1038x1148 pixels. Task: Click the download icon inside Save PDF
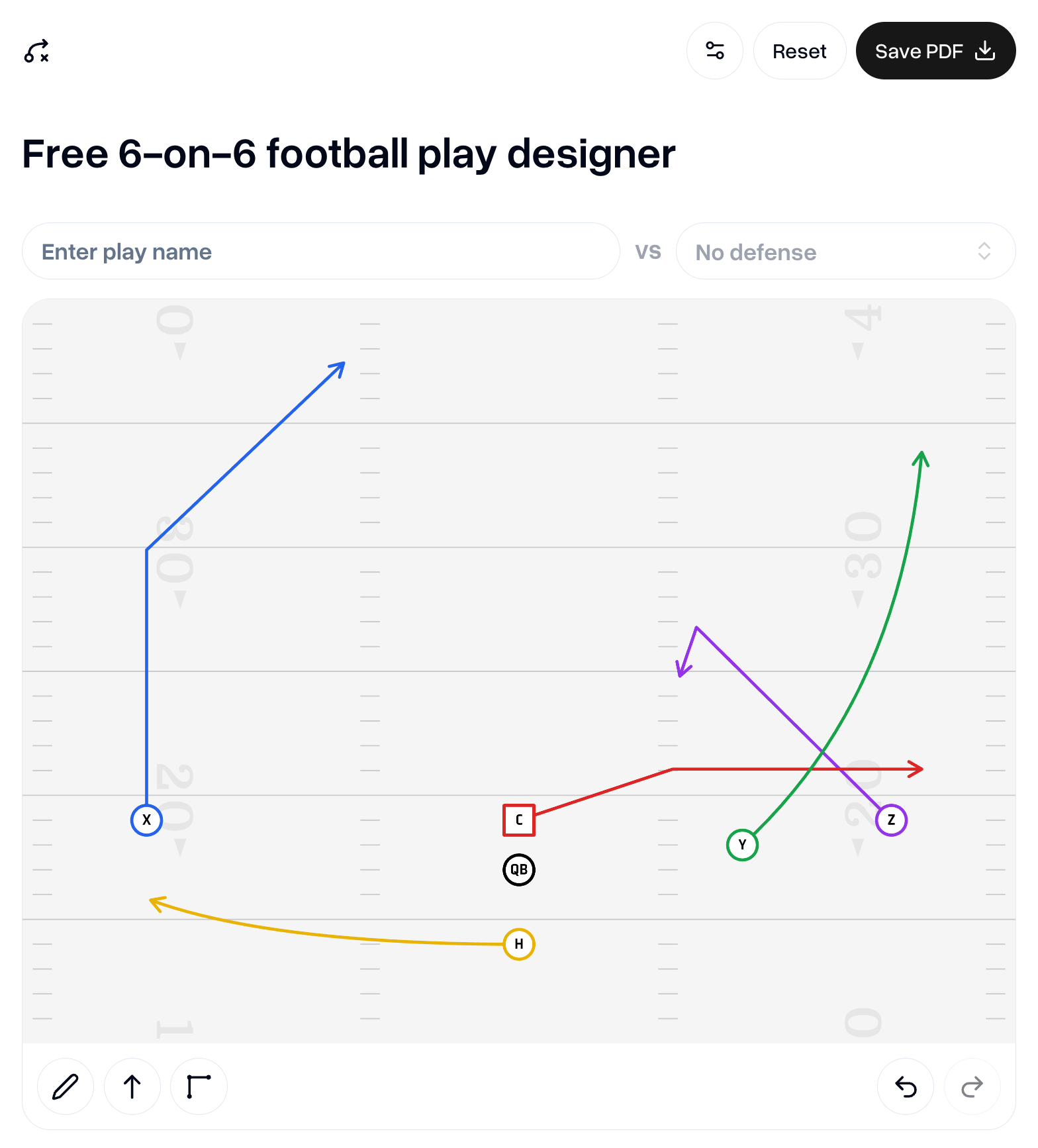985,51
